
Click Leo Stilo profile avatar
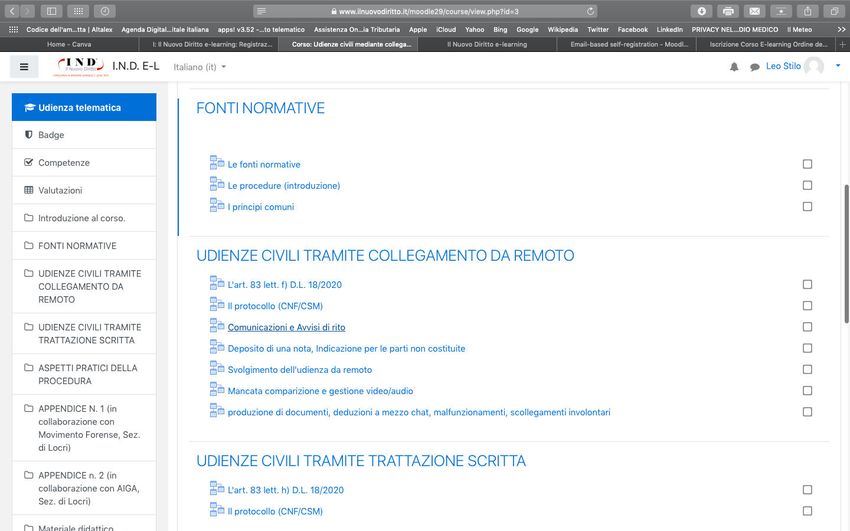814,66
